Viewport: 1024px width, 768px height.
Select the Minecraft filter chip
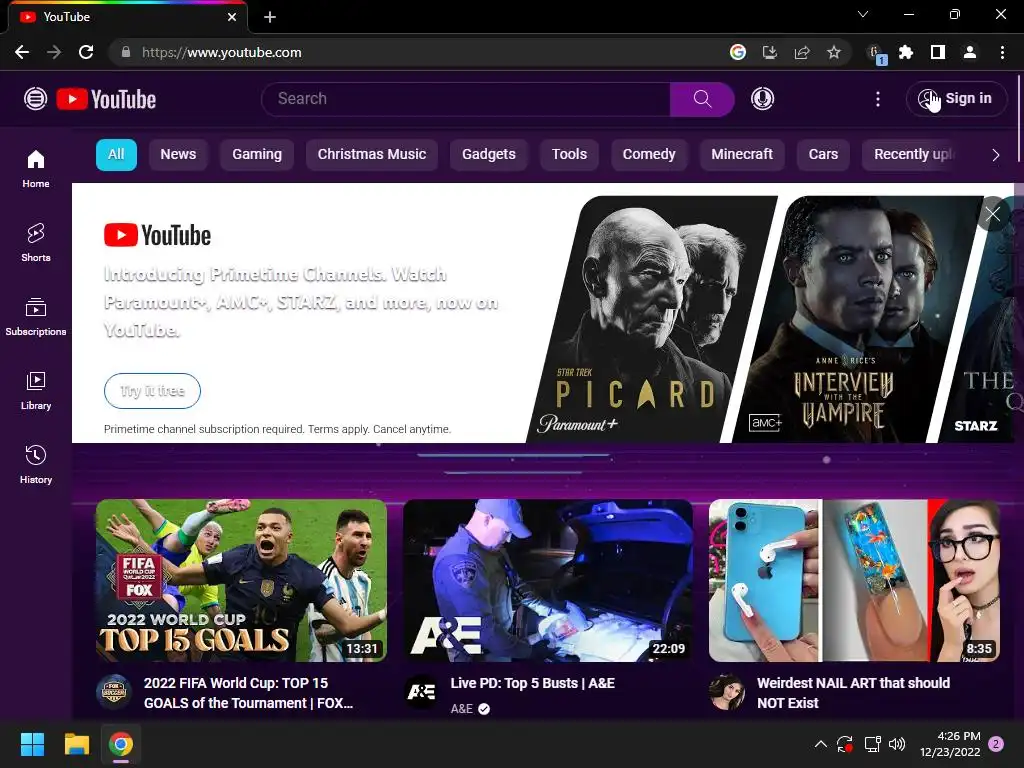[742, 155]
